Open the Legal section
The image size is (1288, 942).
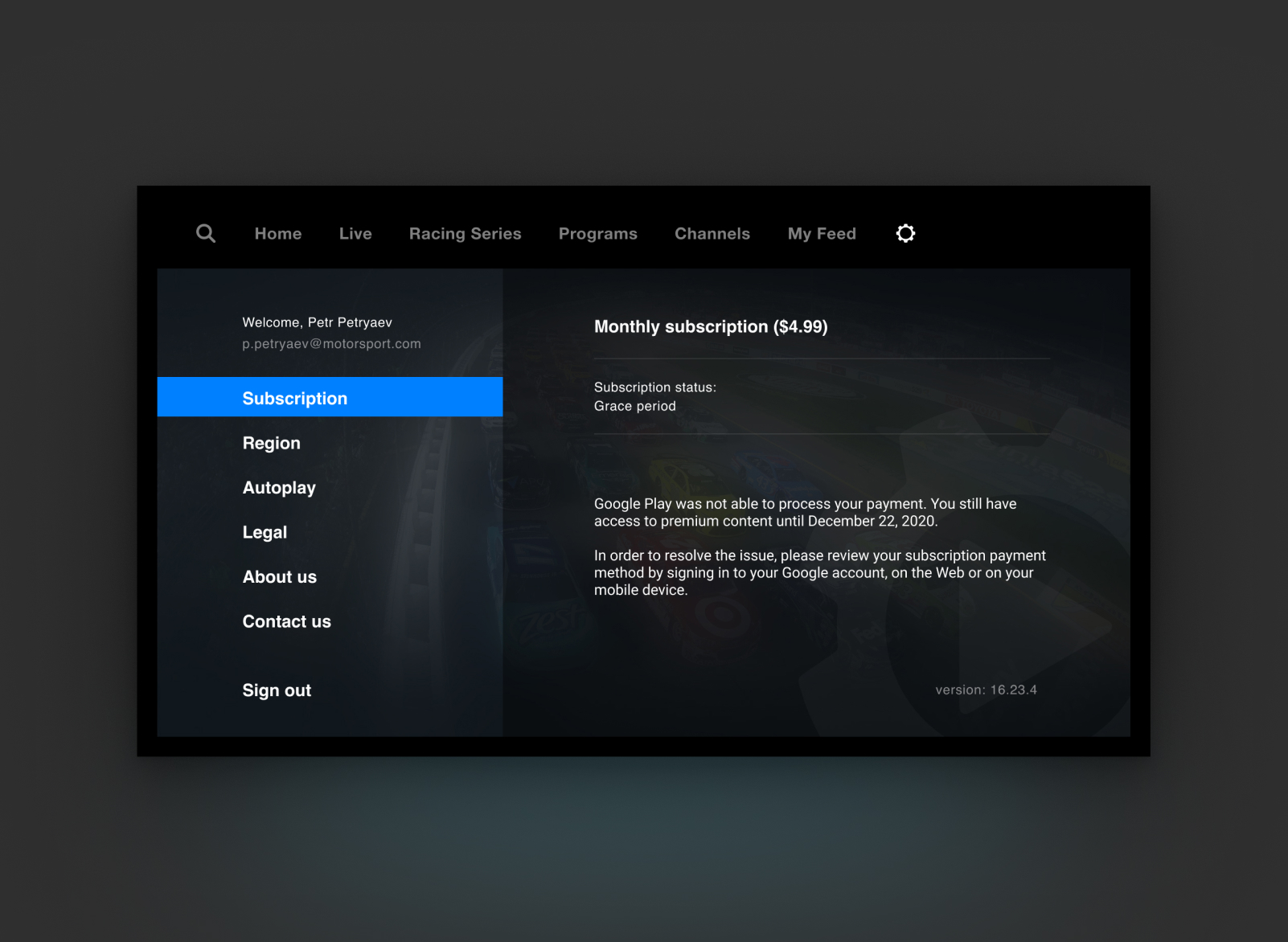click(265, 532)
